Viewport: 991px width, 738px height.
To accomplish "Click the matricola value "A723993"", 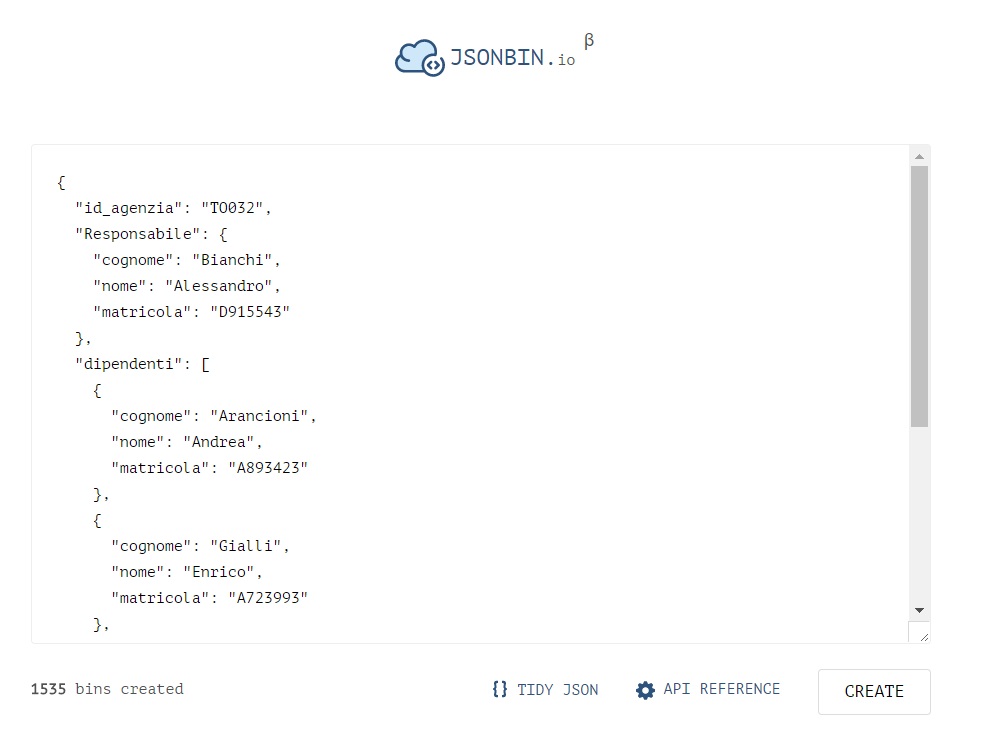I will point(267,598).
